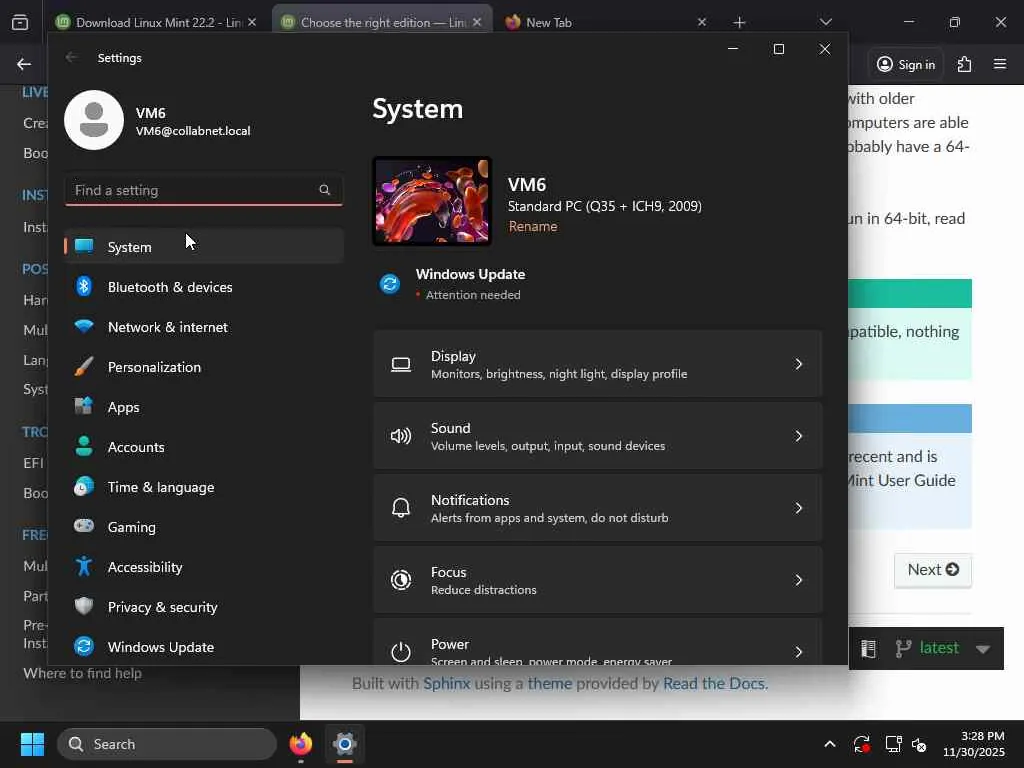Go to Next page in docs

pyautogui.click(x=933, y=569)
